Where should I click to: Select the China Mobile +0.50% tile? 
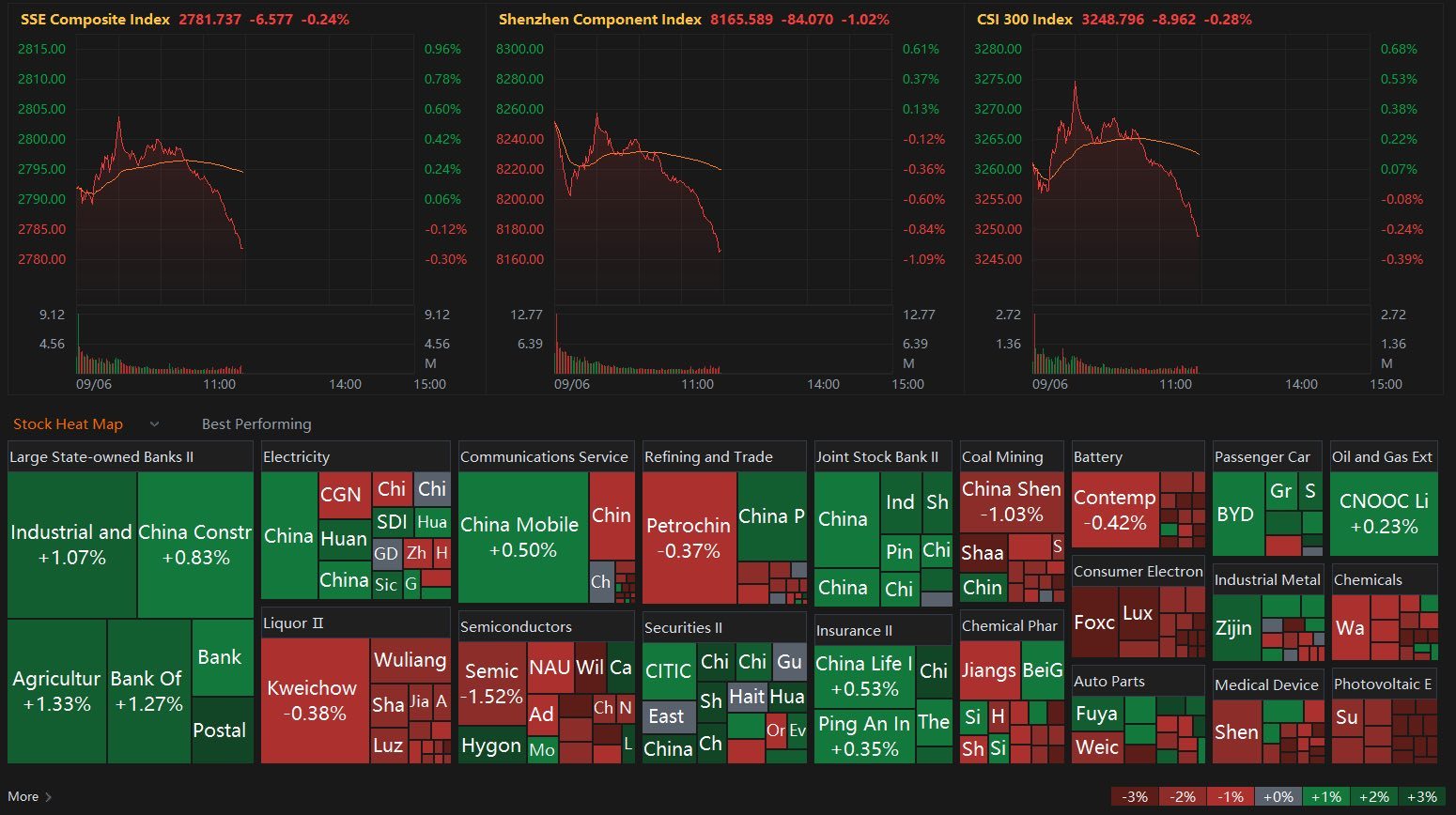pos(523,537)
